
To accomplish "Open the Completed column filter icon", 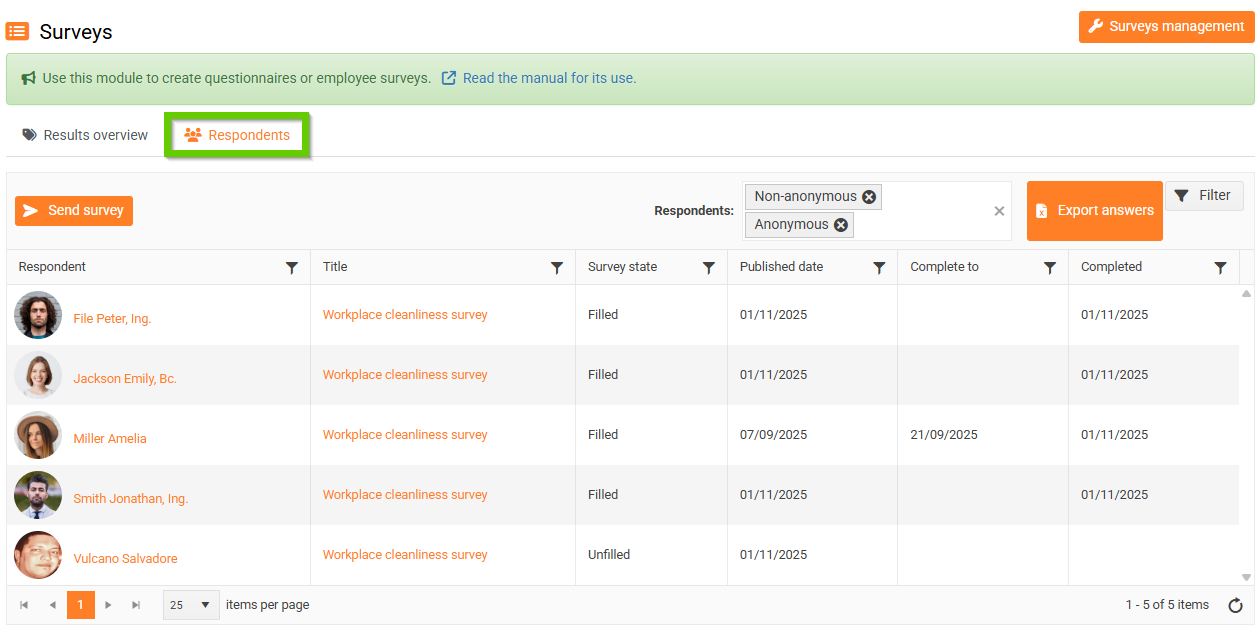I will (x=1220, y=268).
